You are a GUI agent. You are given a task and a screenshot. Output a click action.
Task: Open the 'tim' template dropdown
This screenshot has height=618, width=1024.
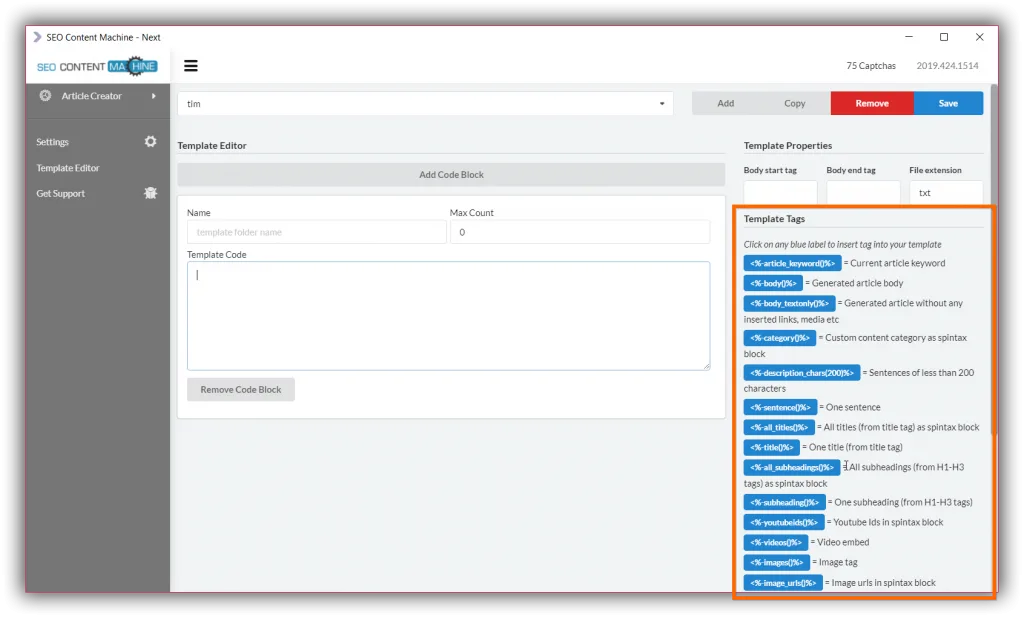pos(425,103)
